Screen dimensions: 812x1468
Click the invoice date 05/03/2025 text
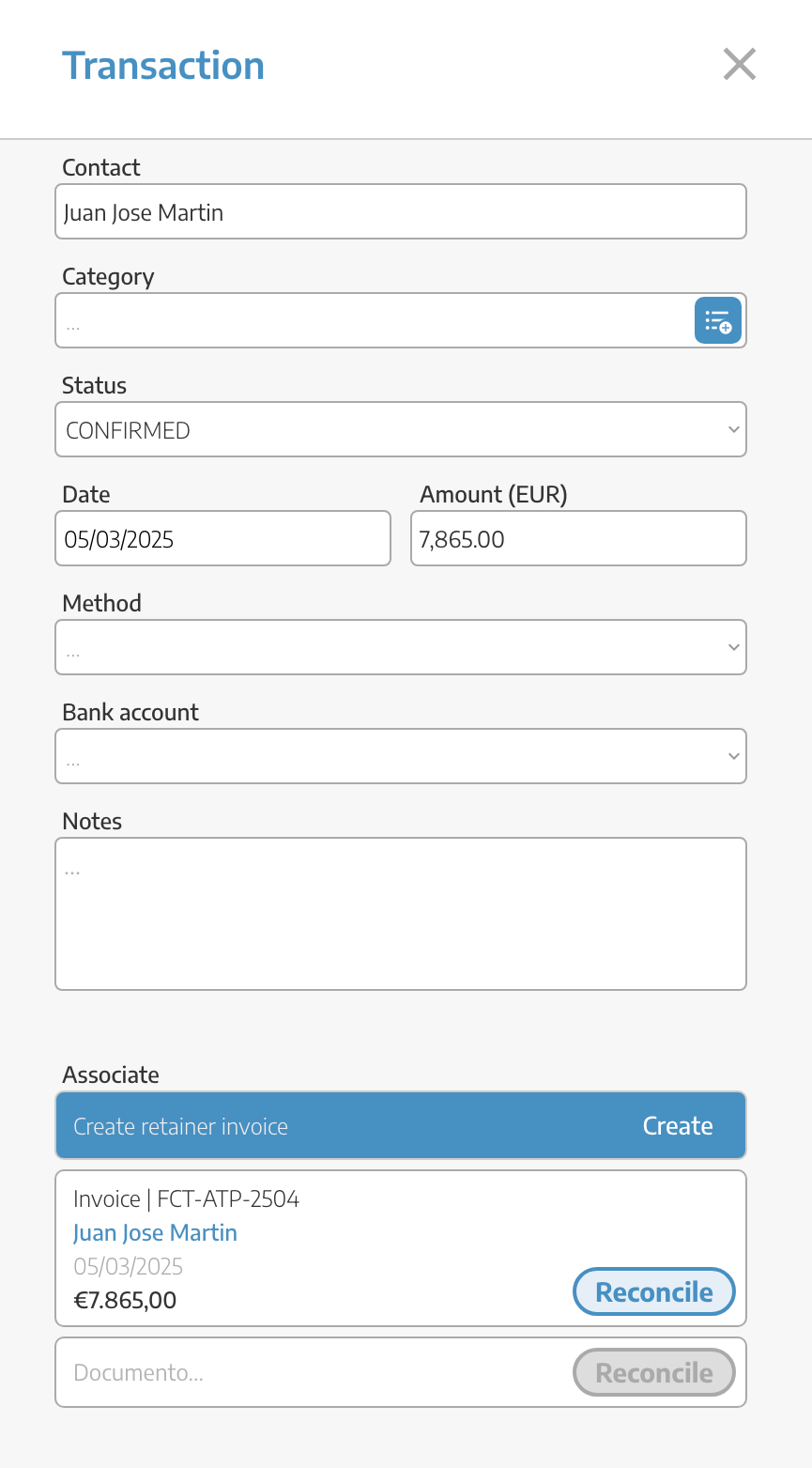point(128,1266)
